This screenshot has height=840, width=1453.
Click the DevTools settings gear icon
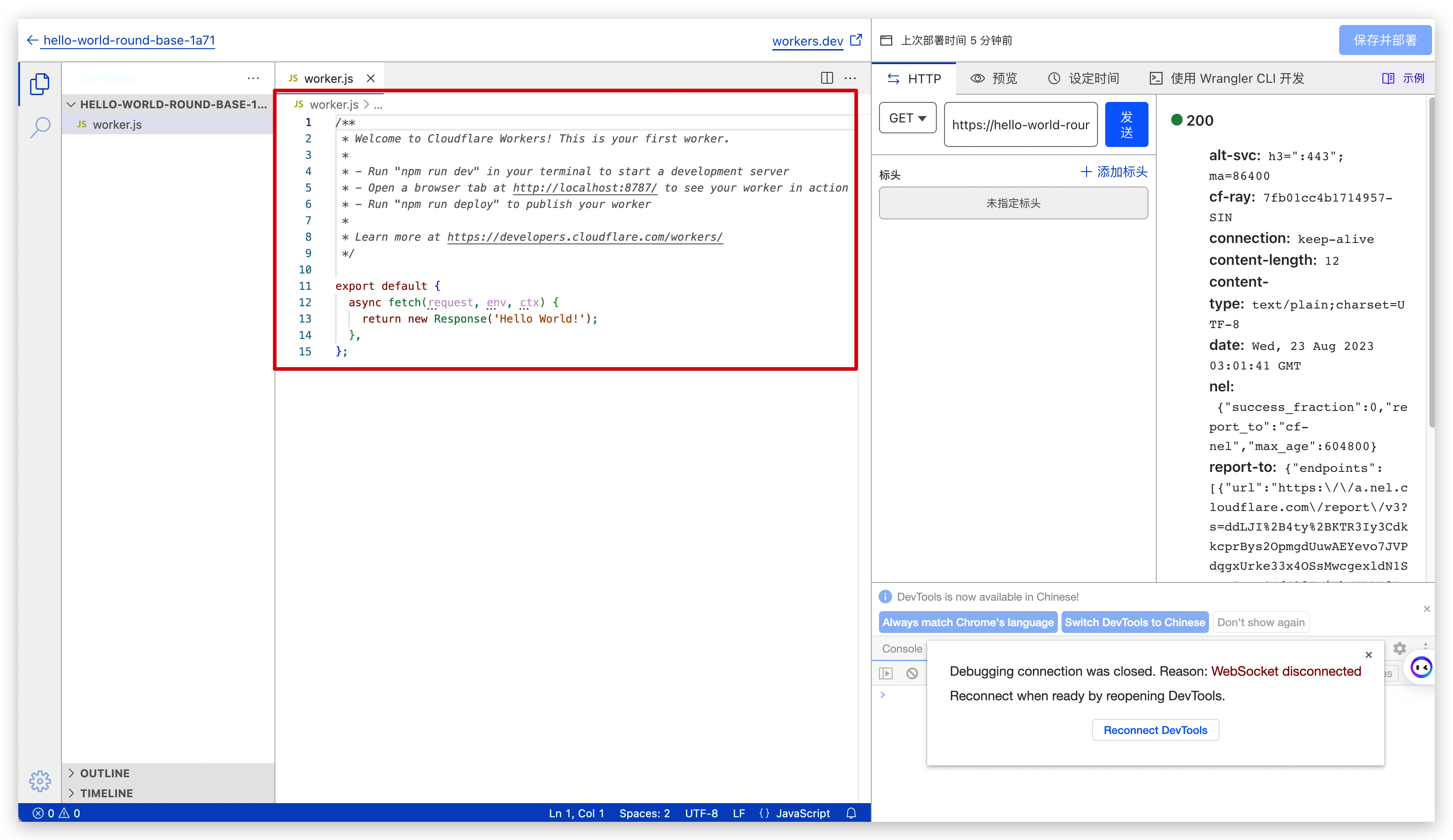(1399, 648)
